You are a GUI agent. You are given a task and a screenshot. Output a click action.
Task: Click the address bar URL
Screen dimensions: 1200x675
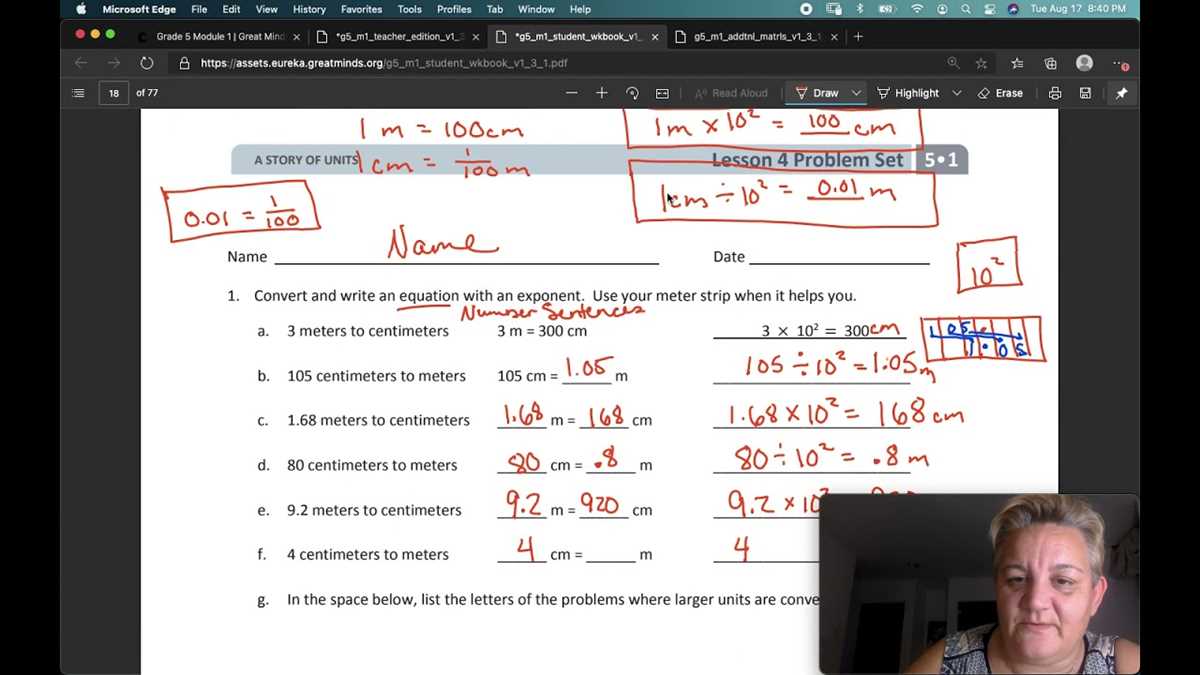(384, 63)
